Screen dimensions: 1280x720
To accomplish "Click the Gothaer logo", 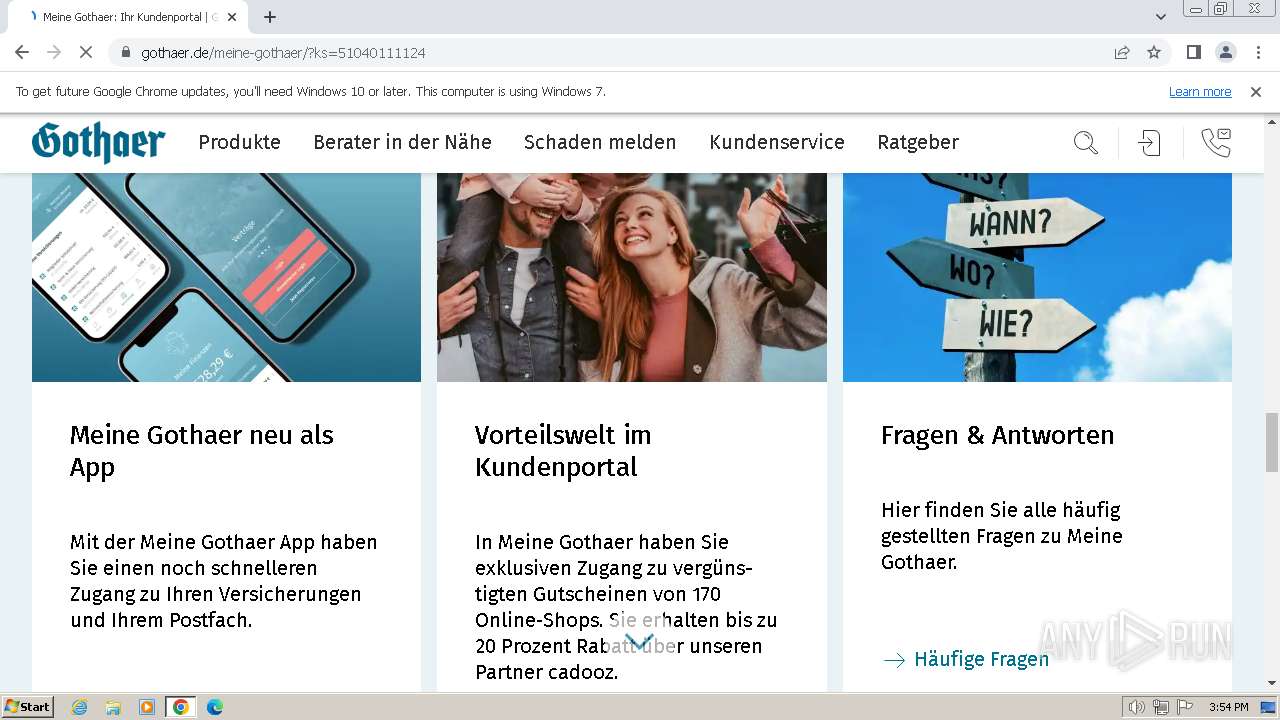I will 98,142.
